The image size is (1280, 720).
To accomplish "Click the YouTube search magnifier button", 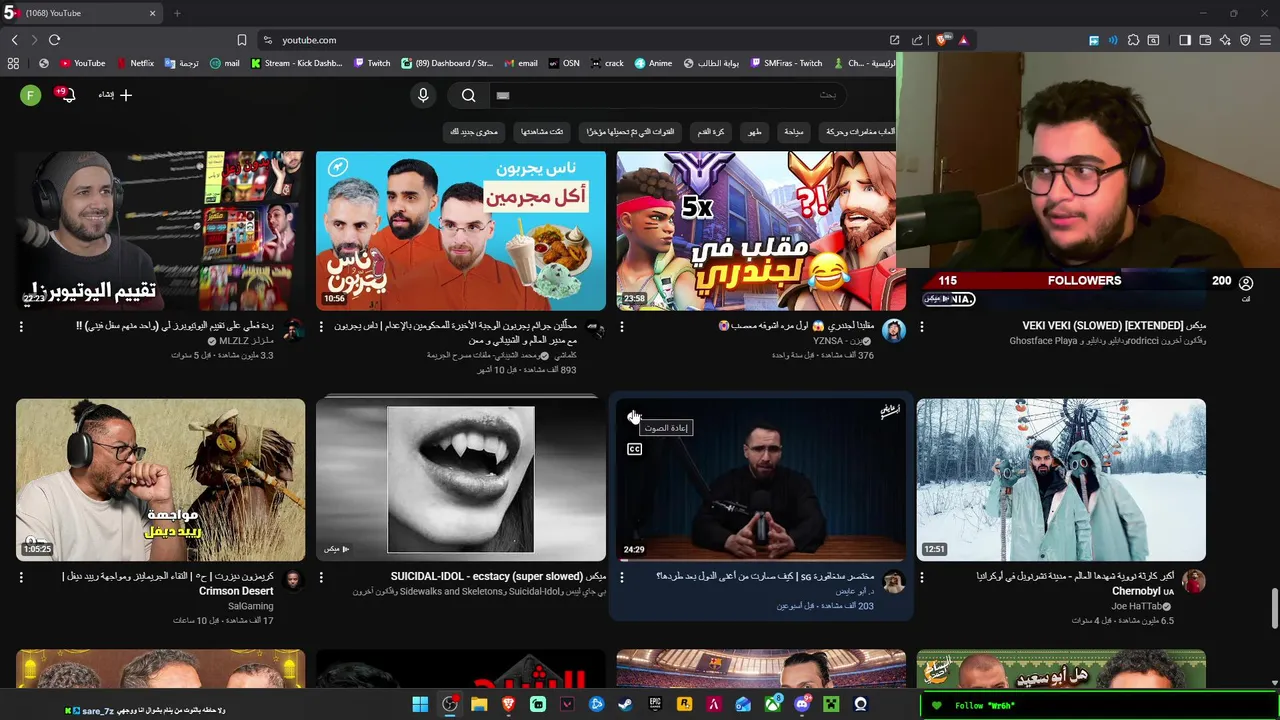I will point(468,95).
